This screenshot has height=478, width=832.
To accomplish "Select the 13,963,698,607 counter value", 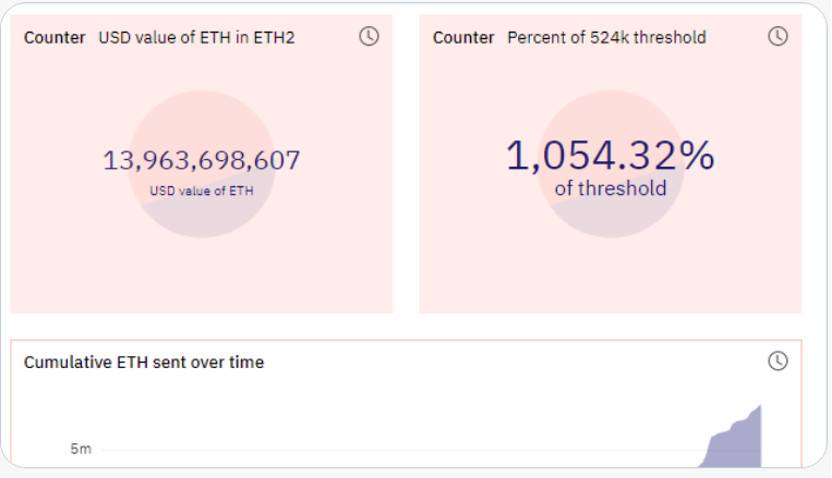I will tap(202, 160).
